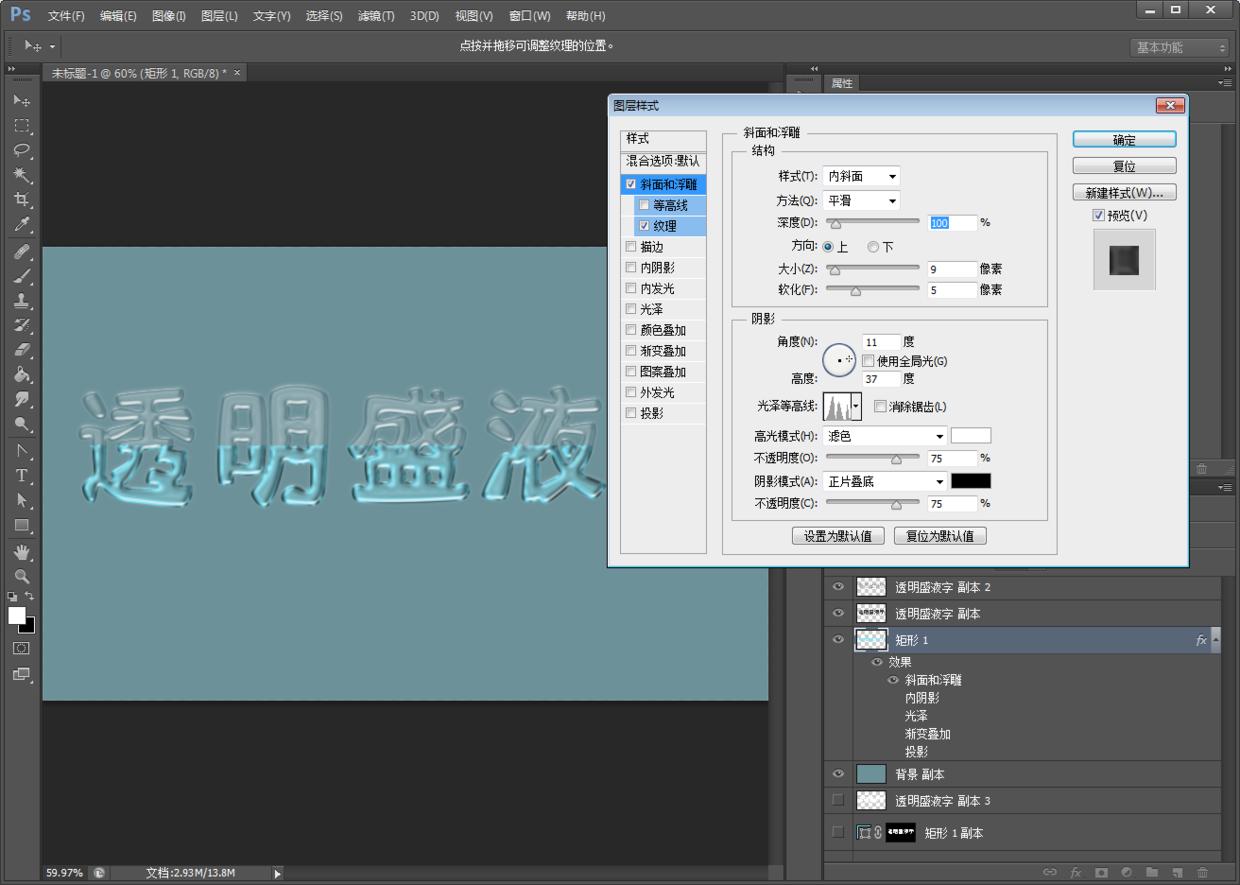Viewport: 1240px width, 885px height.
Task: Open the 滤镜(T) menu
Action: click(376, 16)
